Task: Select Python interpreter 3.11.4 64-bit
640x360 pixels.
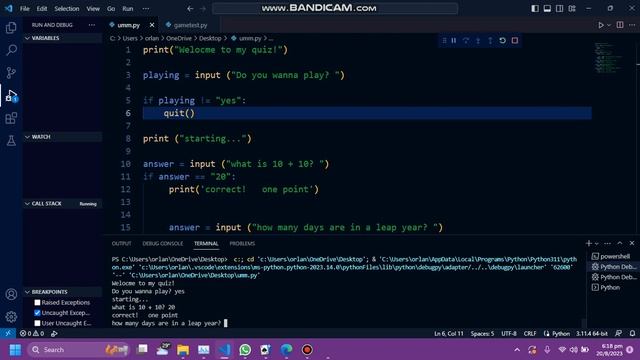Action: tap(592, 333)
